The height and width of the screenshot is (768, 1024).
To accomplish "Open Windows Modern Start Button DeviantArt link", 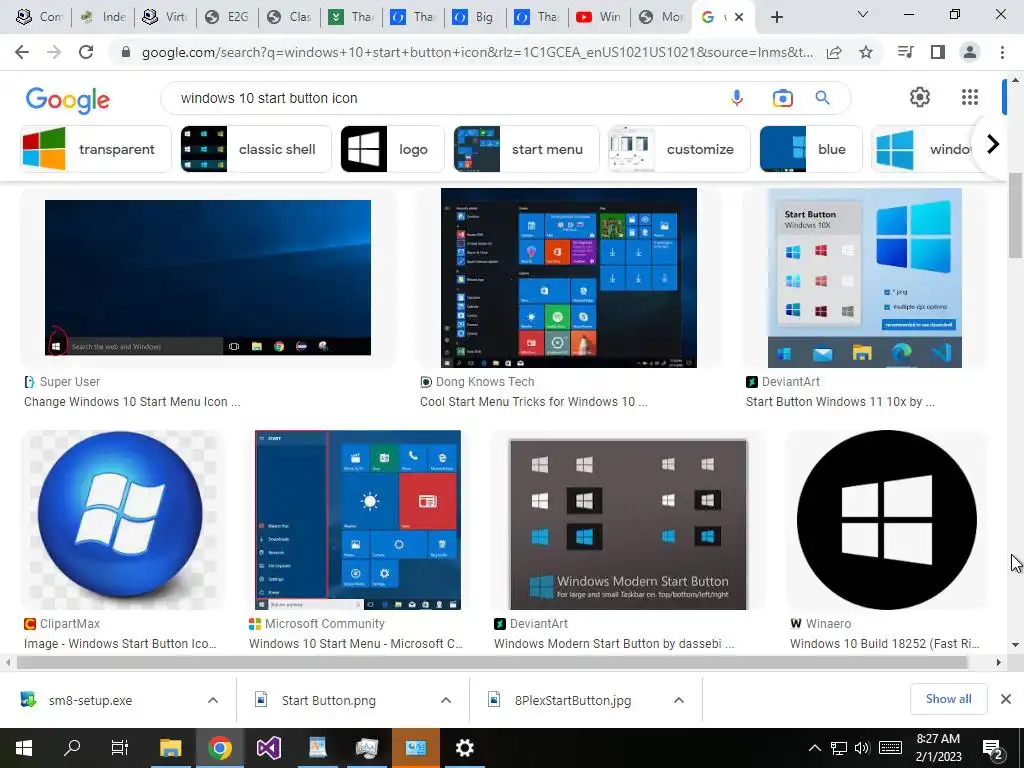I will pyautogui.click(x=614, y=644).
